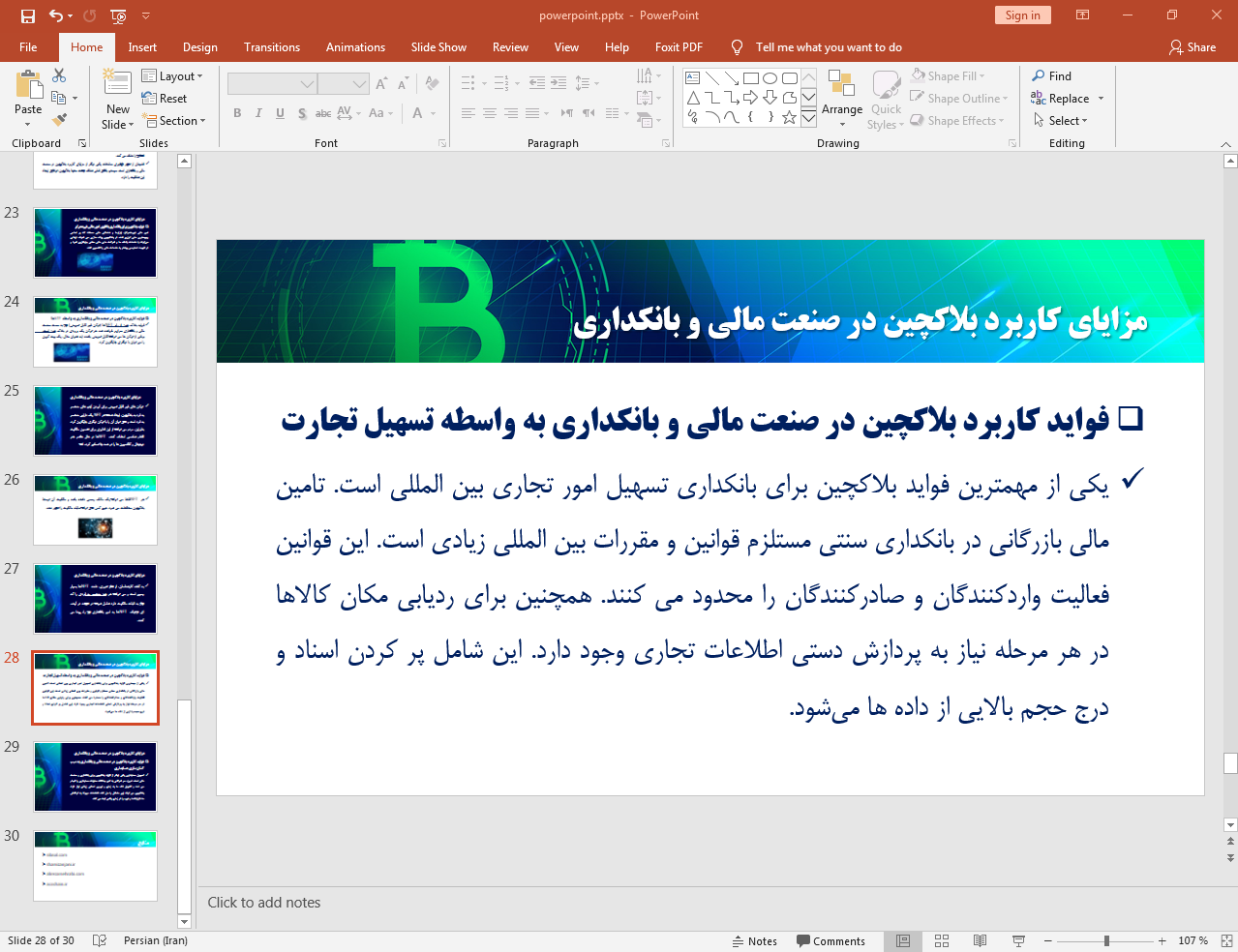Click Start From Beginning presentation icon
The image size is (1238, 952).
click(x=118, y=15)
